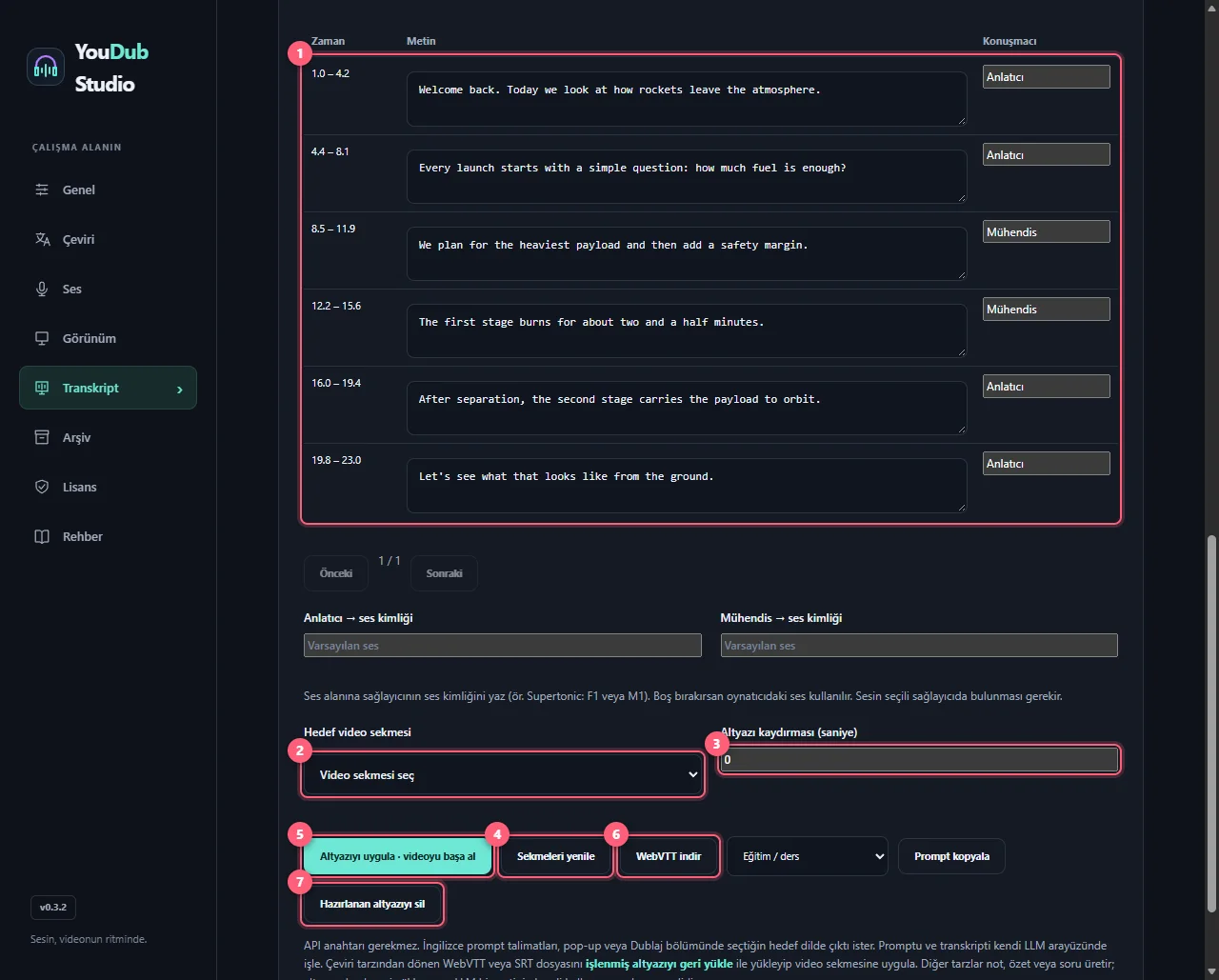Open Çeviri via its translate icon
Viewport: 1219px width, 980px height.
tap(42, 239)
